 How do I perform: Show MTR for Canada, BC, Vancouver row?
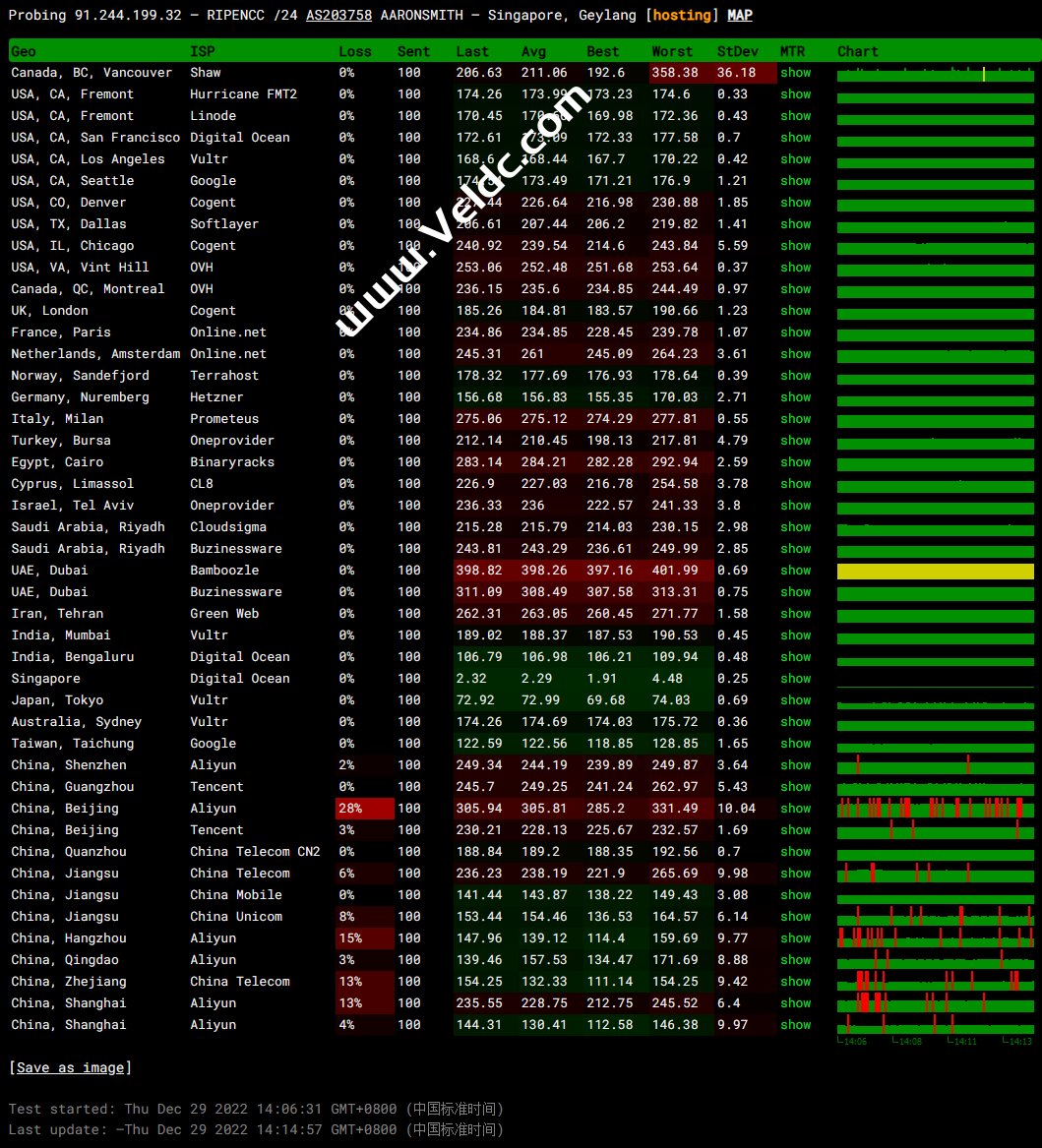click(795, 73)
